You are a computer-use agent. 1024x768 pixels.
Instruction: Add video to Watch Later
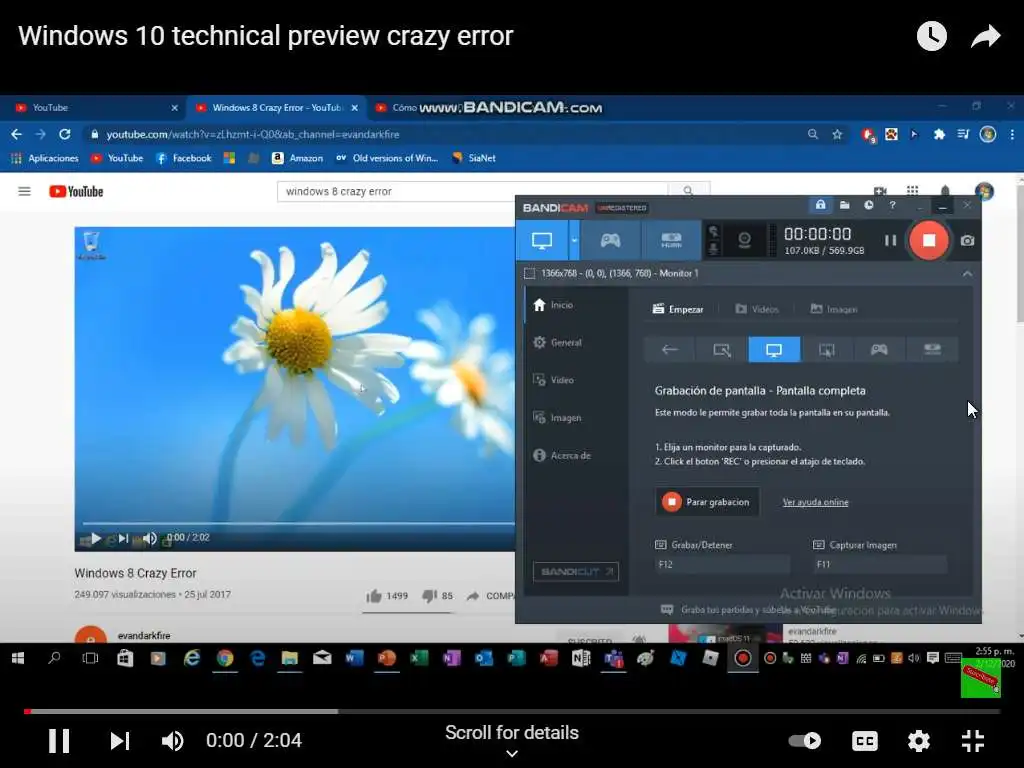931,36
